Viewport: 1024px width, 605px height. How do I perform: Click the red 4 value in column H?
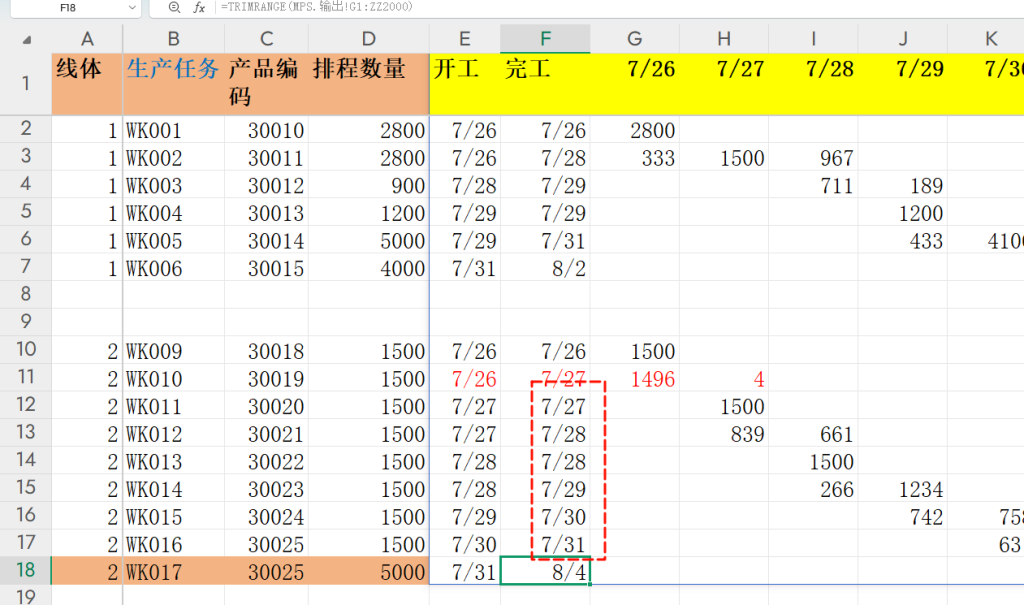point(724,378)
